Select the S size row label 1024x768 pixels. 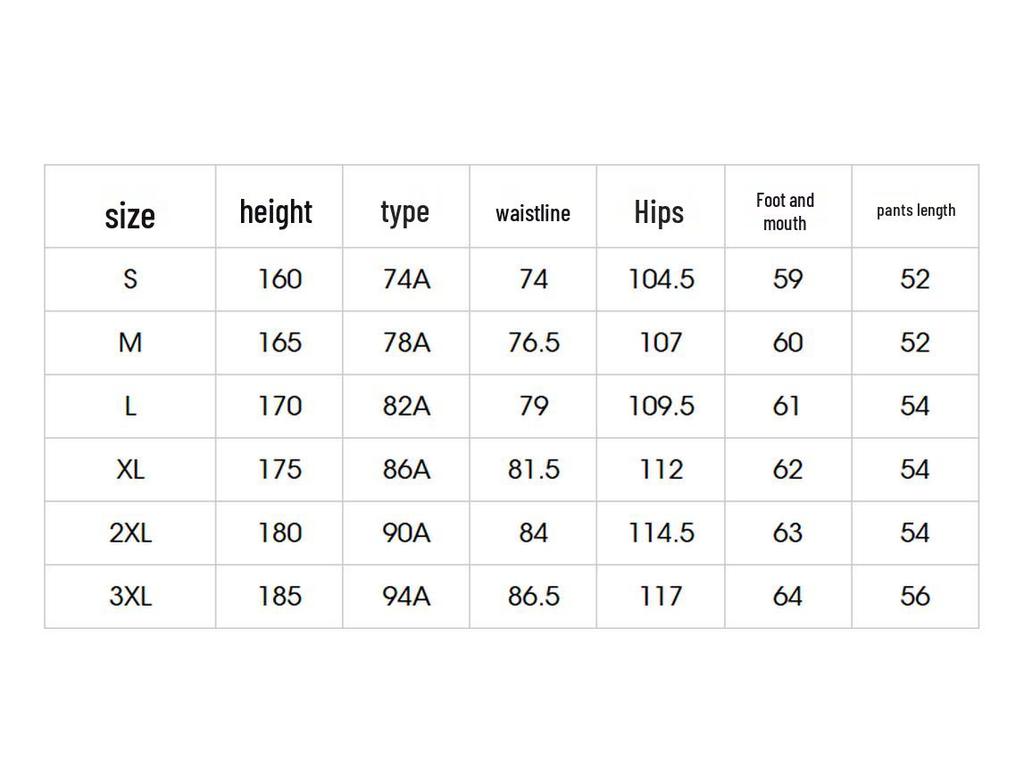130,279
